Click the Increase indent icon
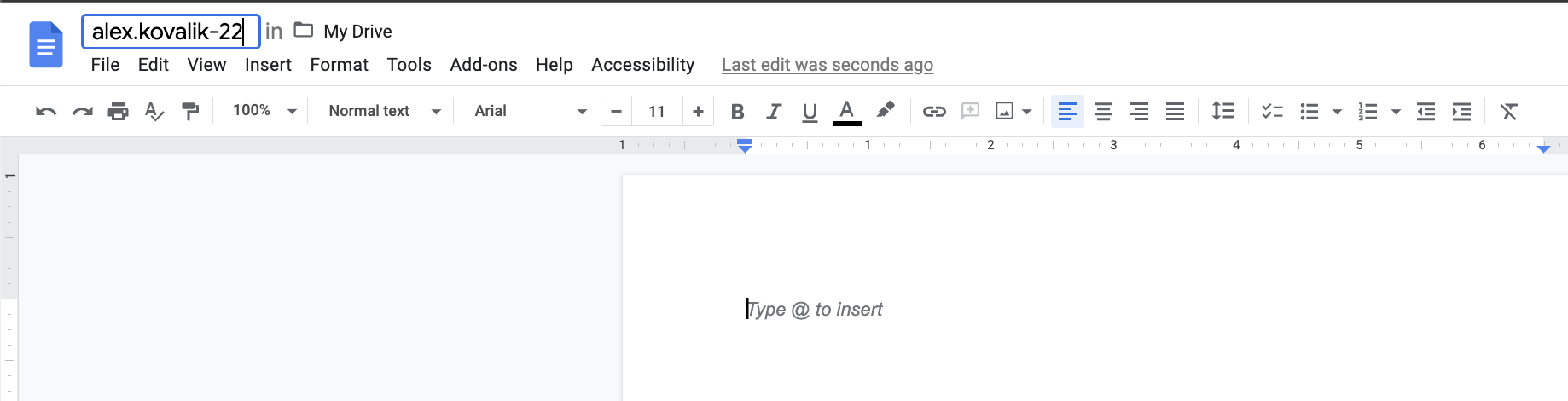 (x=1461, y=111)
